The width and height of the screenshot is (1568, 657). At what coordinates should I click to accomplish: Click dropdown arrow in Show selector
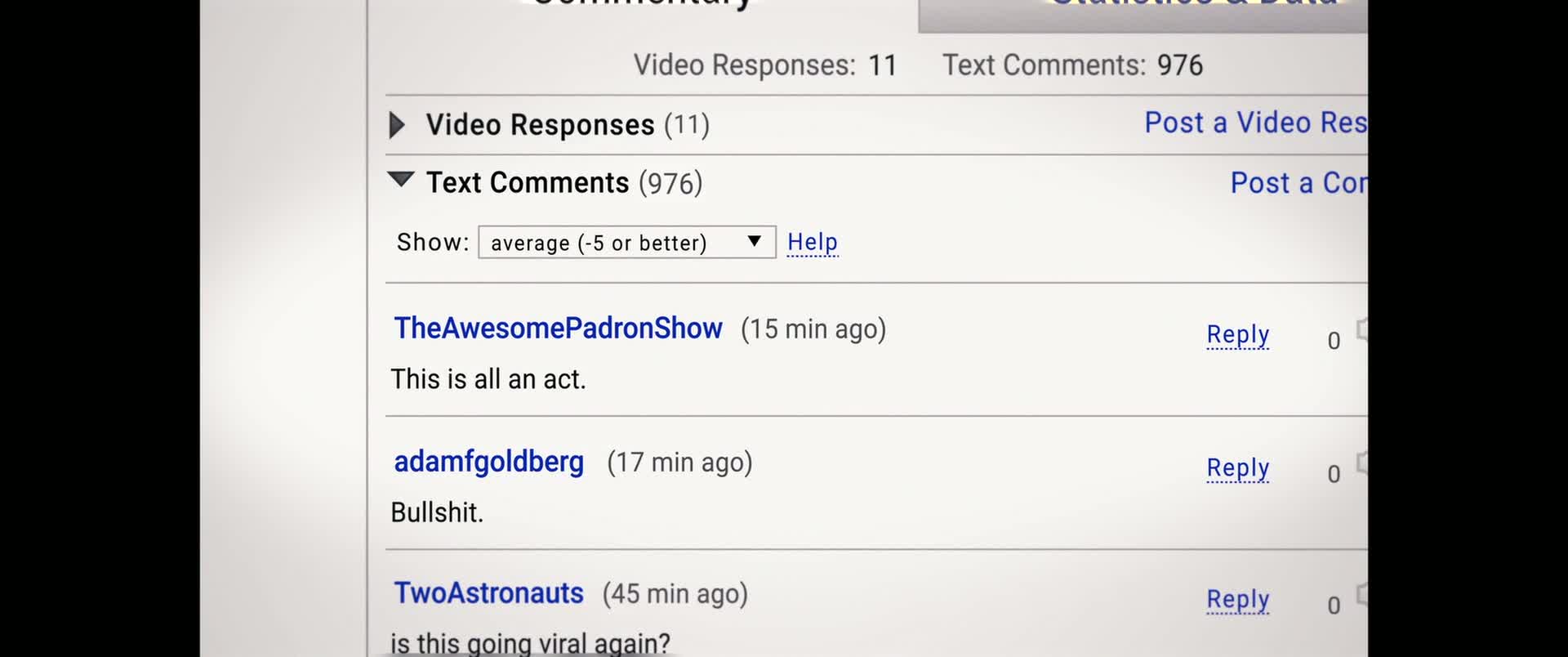click(x=755, y=241)
